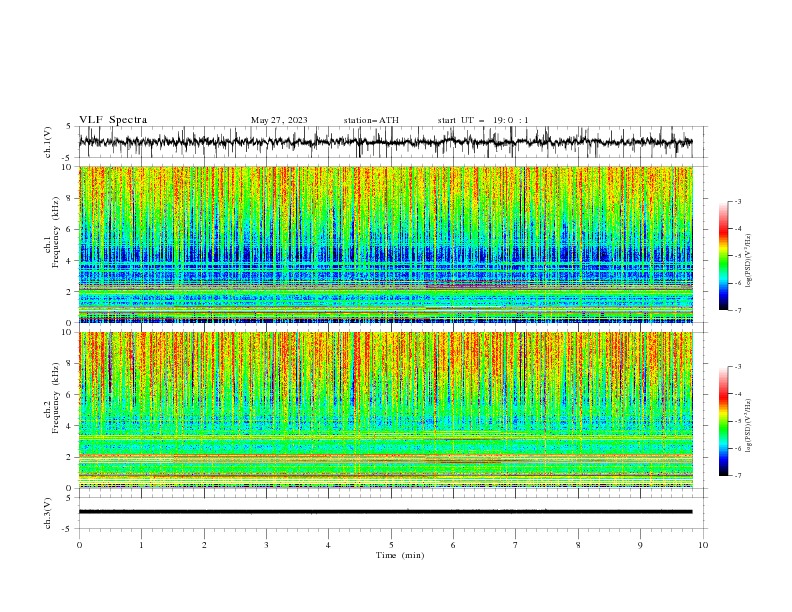Click the "8" tick on the time axis
This screenshot has height=612, width=792.
click(x=578, y=545)
